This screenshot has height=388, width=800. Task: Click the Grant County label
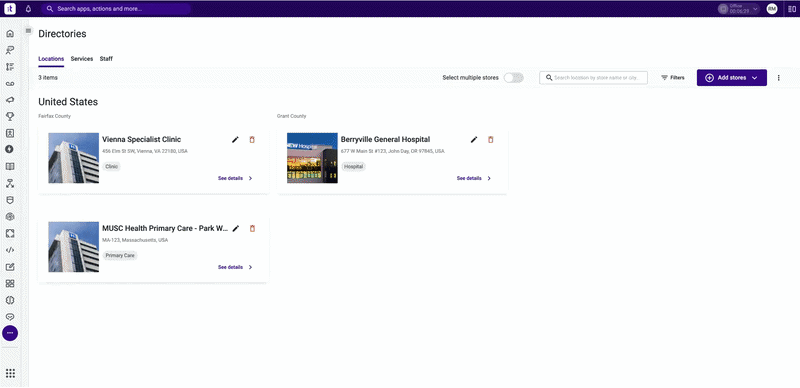coord(291,116)
